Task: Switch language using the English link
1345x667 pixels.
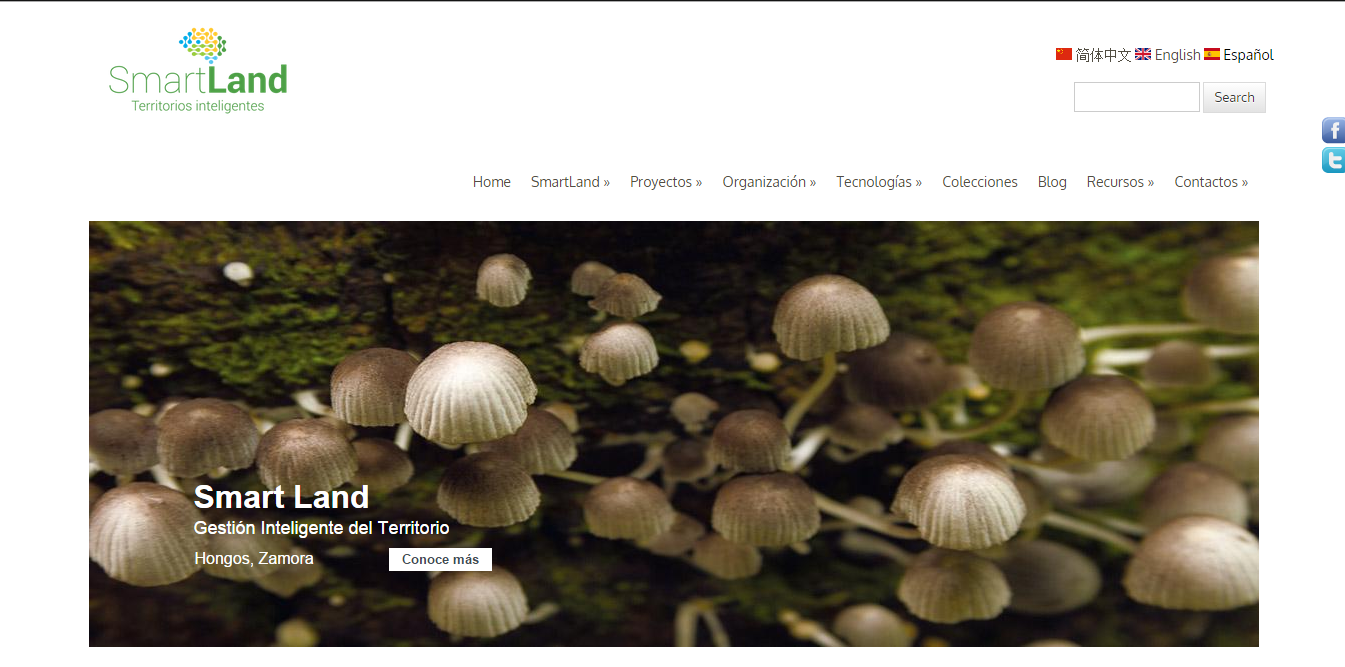Action: coord(1178,54)
